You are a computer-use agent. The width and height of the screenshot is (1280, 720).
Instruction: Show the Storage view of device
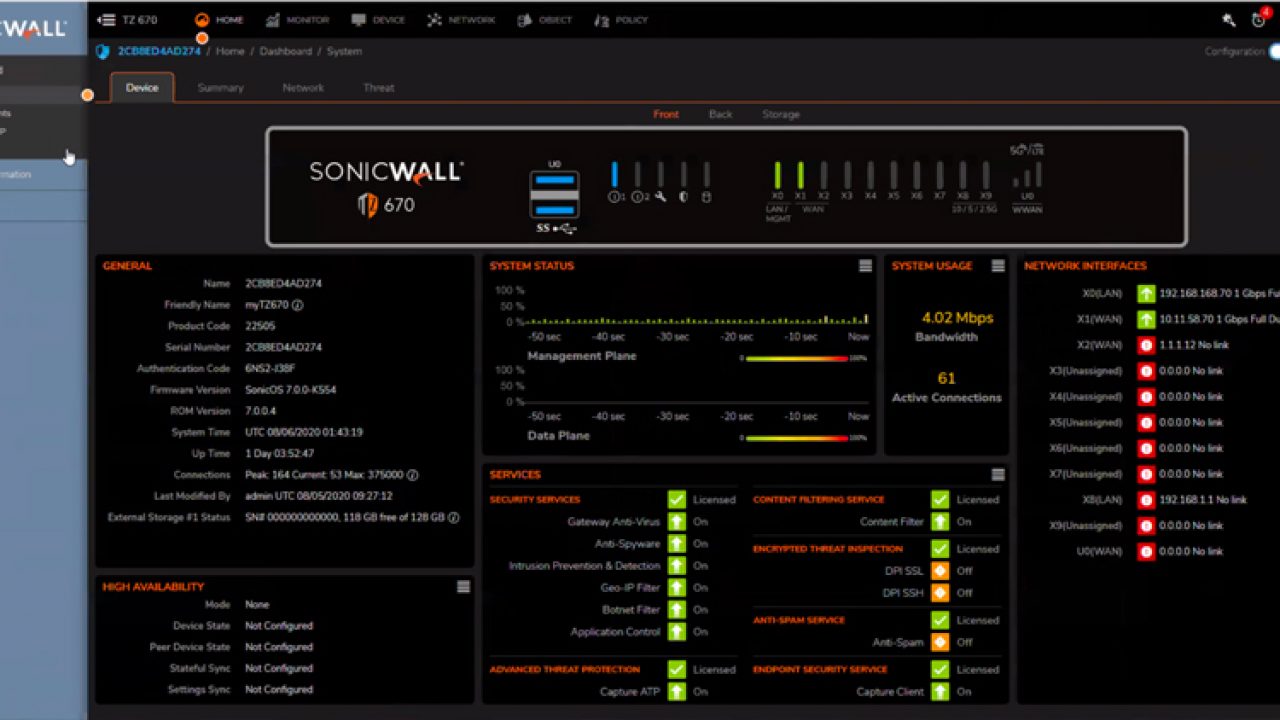click(781, 114)
